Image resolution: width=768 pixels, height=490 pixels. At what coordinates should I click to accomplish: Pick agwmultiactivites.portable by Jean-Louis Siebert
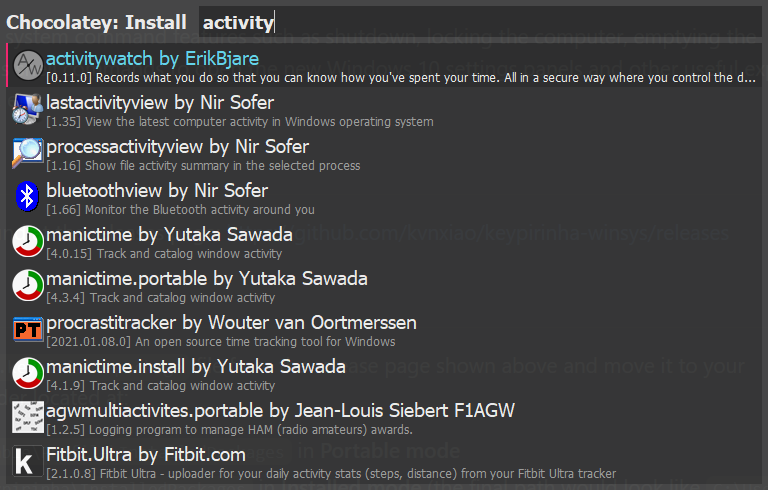click(x=384, y=417)
